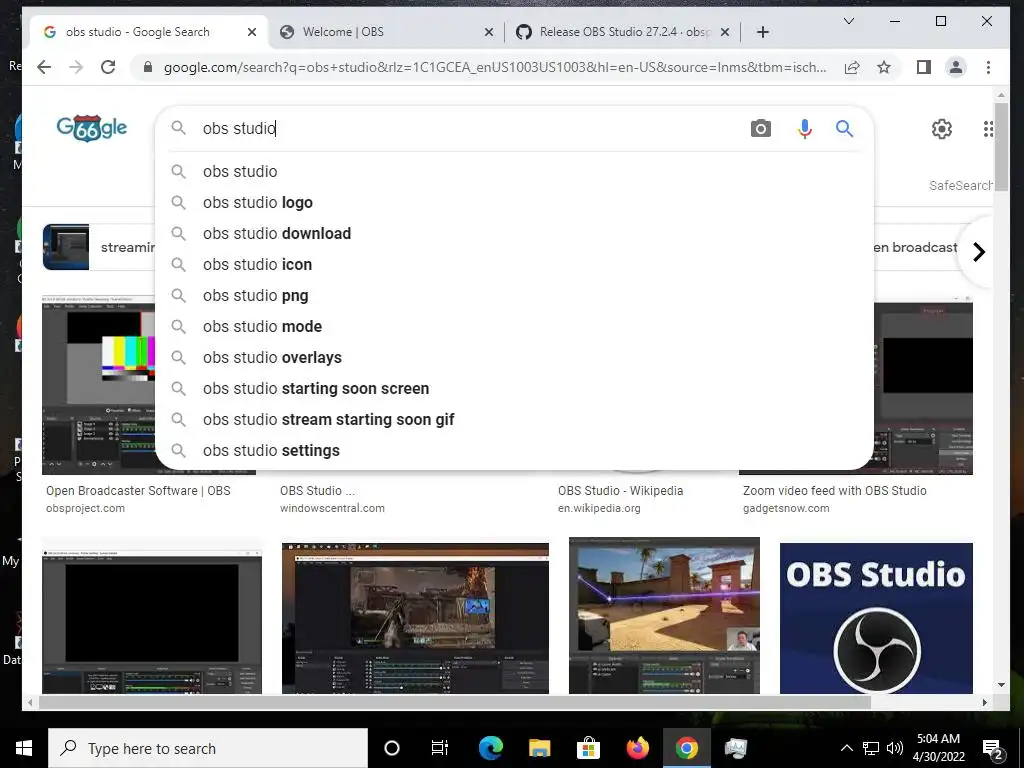This screenshot has width=1024, height=768.
Task: Click the Chrome back arrow
Action: point(44,67)
